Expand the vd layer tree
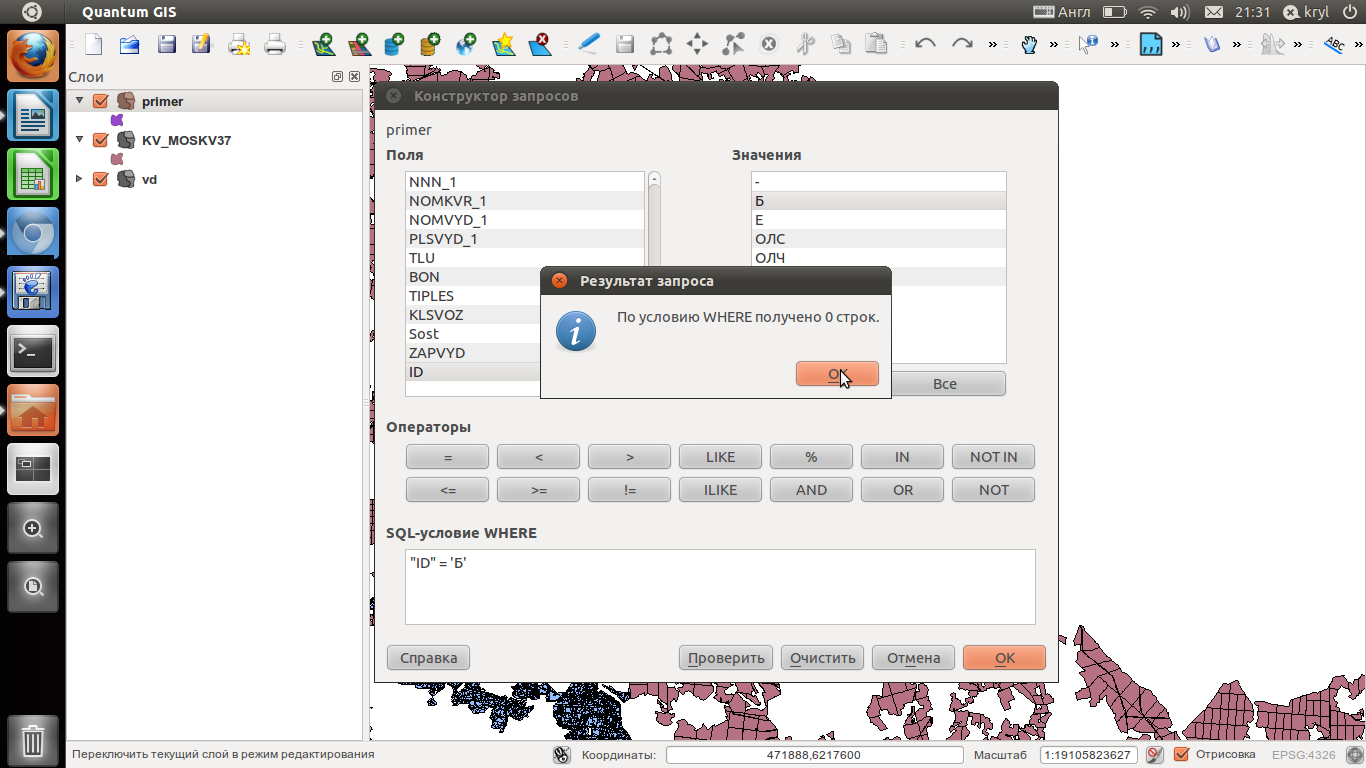The image size is (1366, 768). pos(80,179)
